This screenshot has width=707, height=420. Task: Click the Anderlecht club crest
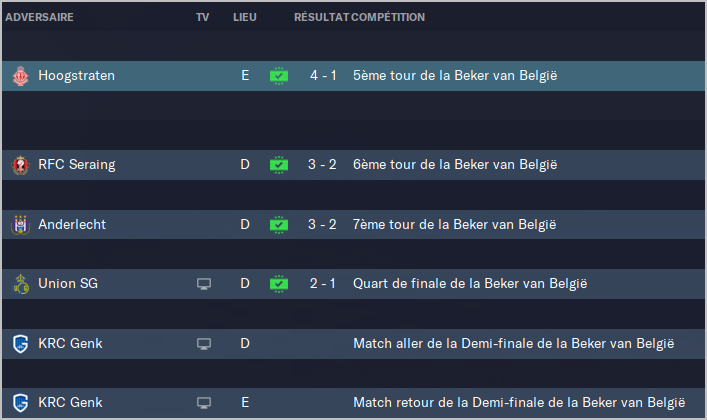click(20, 225)
